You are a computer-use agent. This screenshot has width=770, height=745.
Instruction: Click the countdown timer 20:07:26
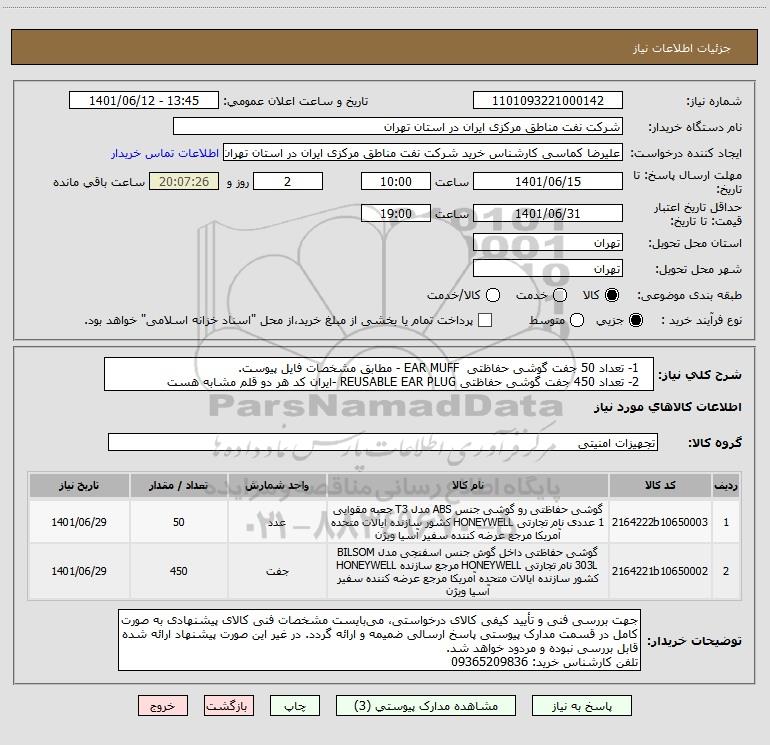pyautogui.click(x=184, y=181)
